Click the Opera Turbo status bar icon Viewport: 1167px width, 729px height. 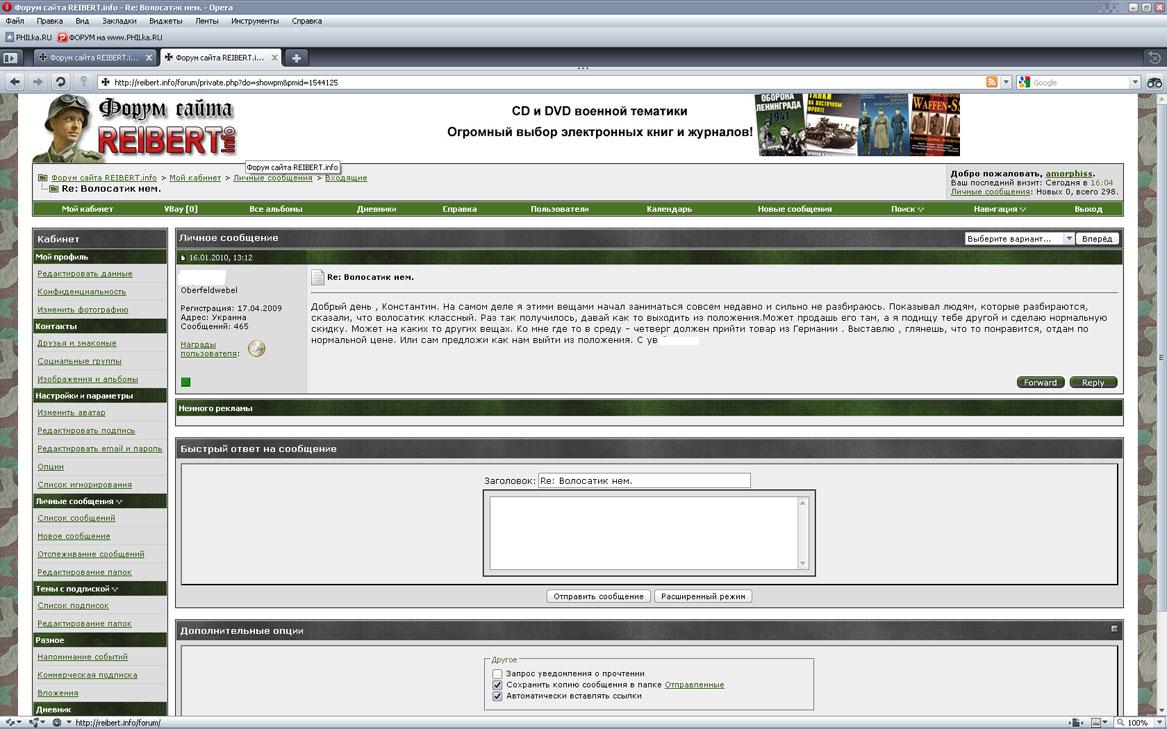click(x=57, y=722)
